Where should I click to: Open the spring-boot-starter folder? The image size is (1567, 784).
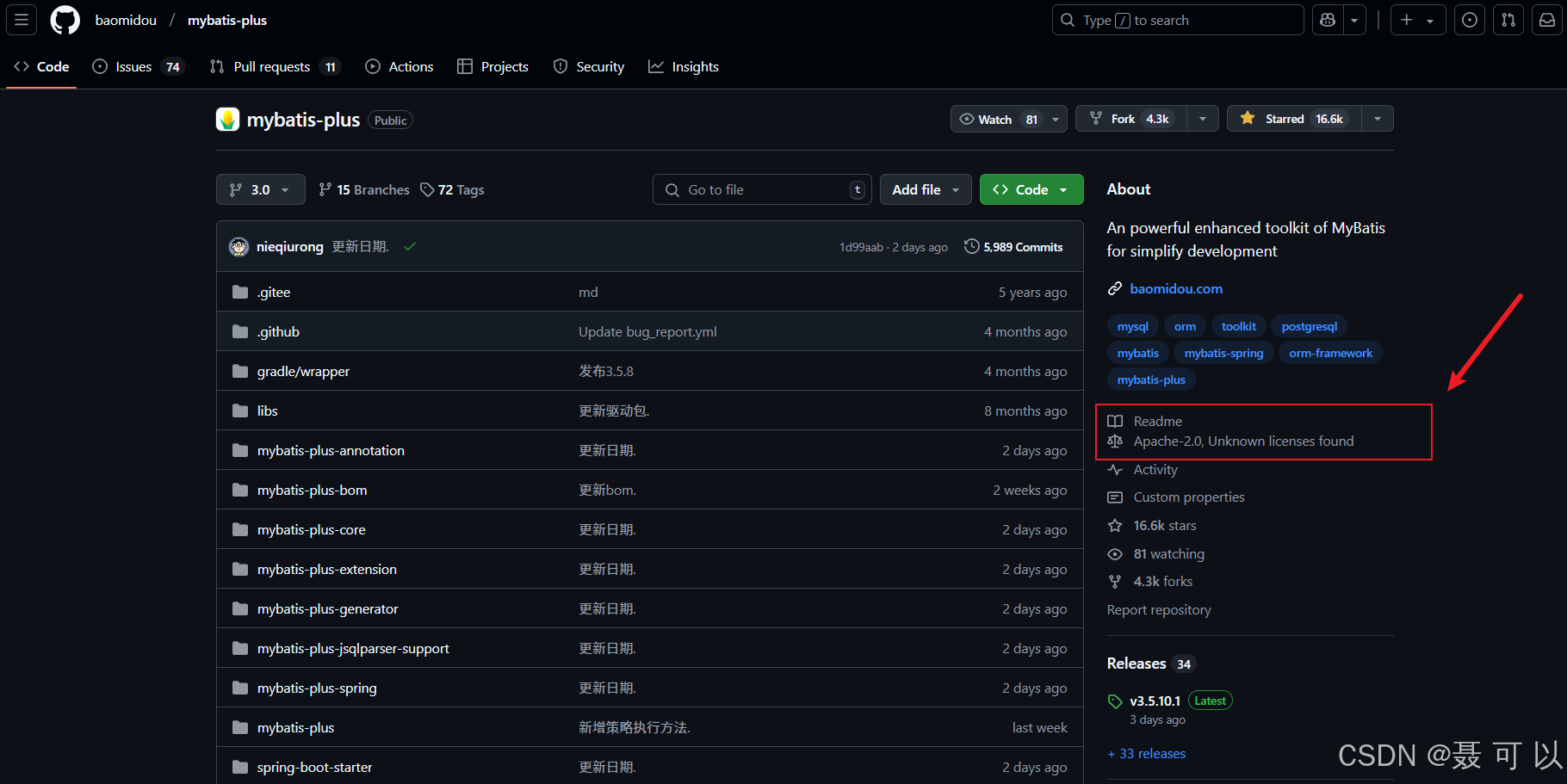pos(314,767)
